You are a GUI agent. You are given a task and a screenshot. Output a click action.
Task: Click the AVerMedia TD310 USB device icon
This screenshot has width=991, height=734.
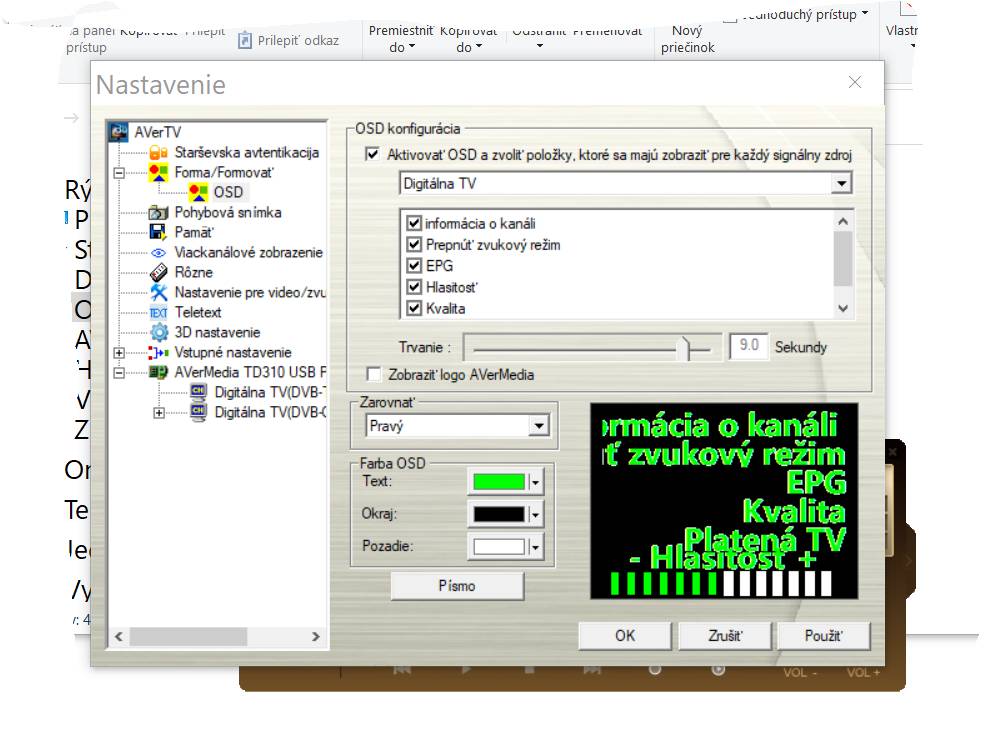click(x=159, y=372)
